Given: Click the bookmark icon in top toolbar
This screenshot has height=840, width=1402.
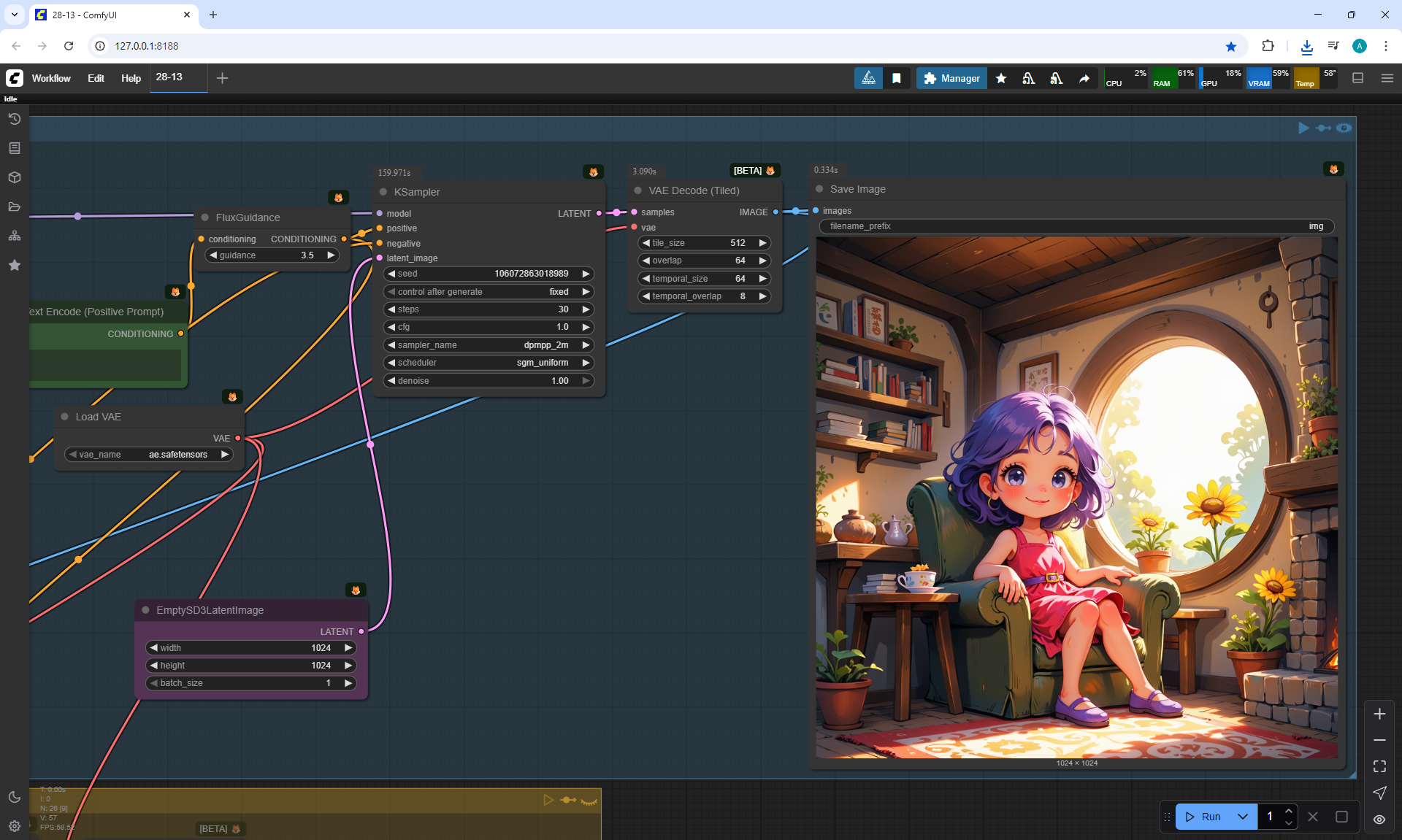Looking at the screenshot, I should [x=896, y=78].
